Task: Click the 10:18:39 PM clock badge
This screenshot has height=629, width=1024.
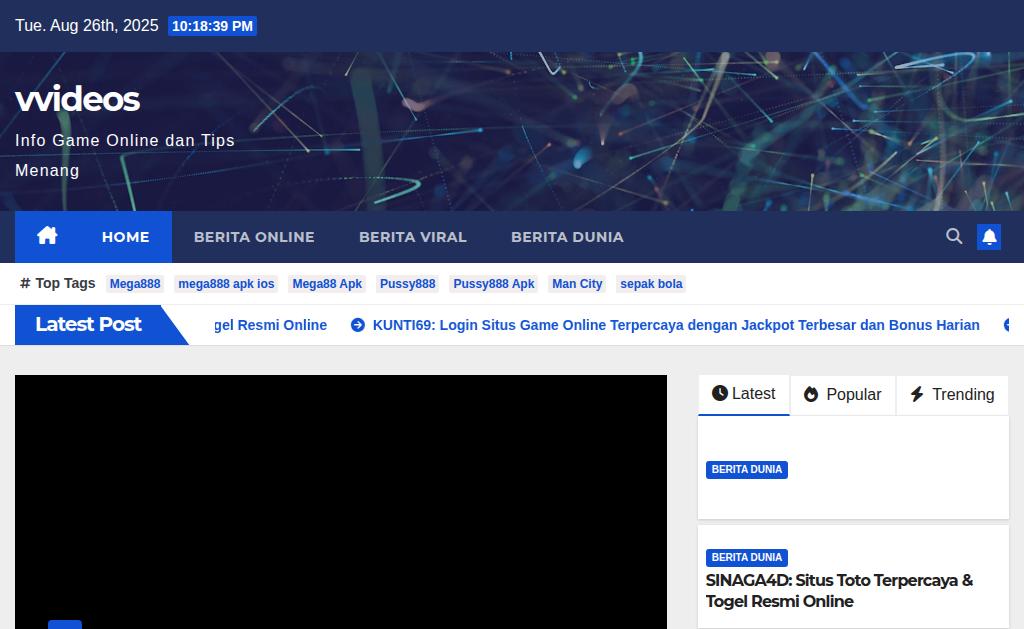Action: 212,26
